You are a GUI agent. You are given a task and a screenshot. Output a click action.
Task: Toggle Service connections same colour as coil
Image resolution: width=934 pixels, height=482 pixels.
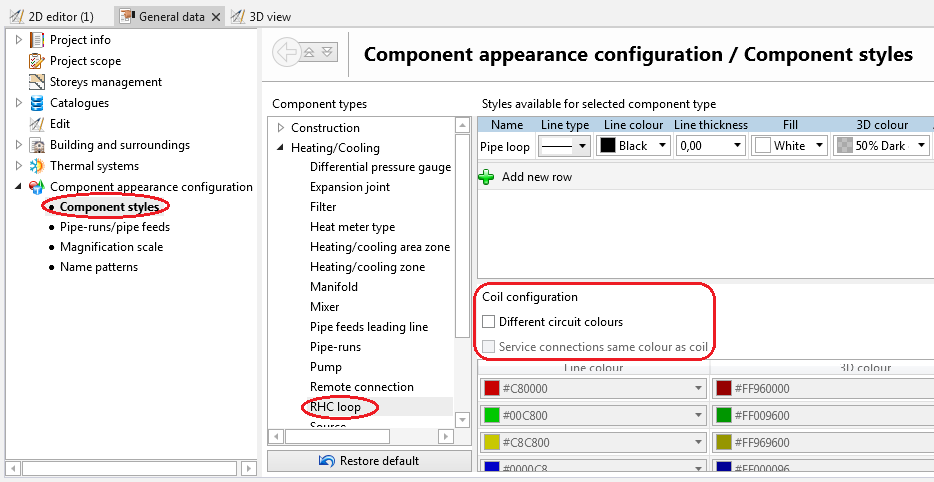point(488,347)
